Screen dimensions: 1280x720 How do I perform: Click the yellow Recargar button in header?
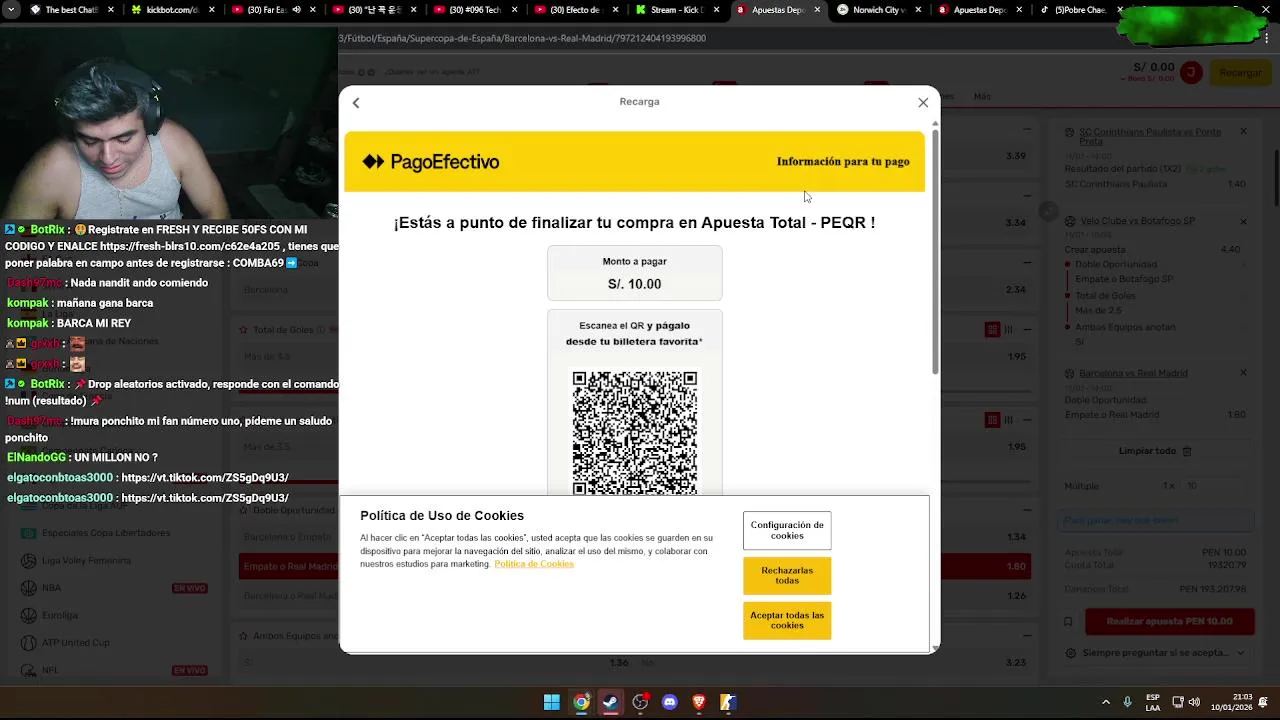click(x=1240, y=72)
